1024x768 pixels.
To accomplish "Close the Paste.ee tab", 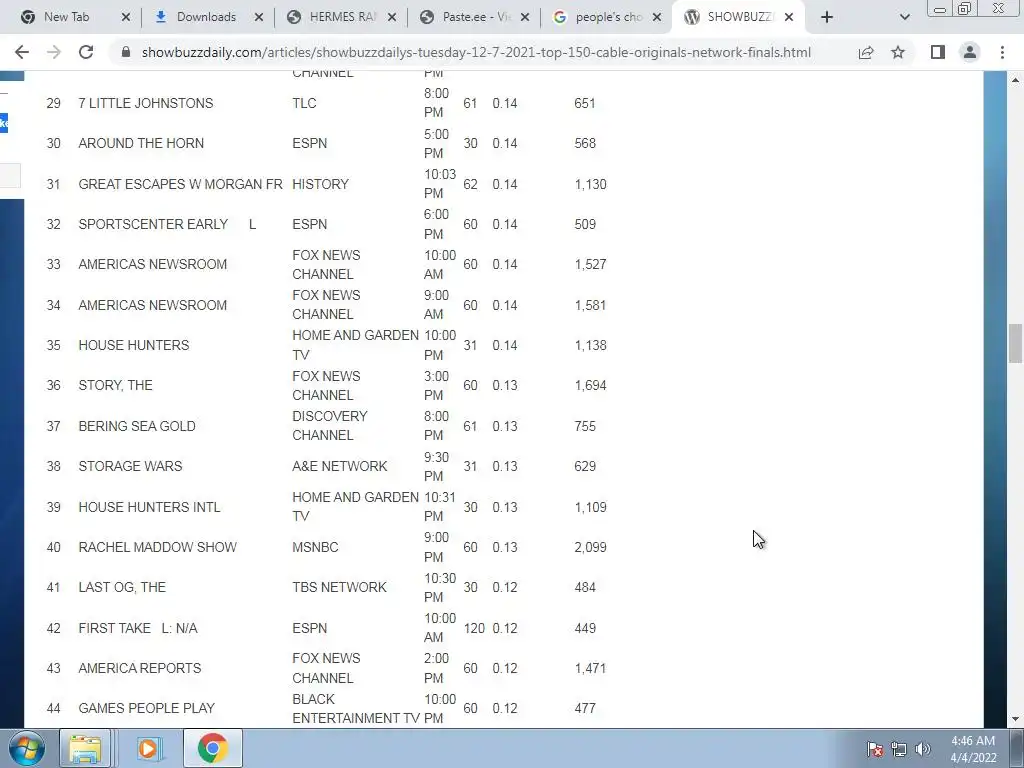I will point(525,17).
